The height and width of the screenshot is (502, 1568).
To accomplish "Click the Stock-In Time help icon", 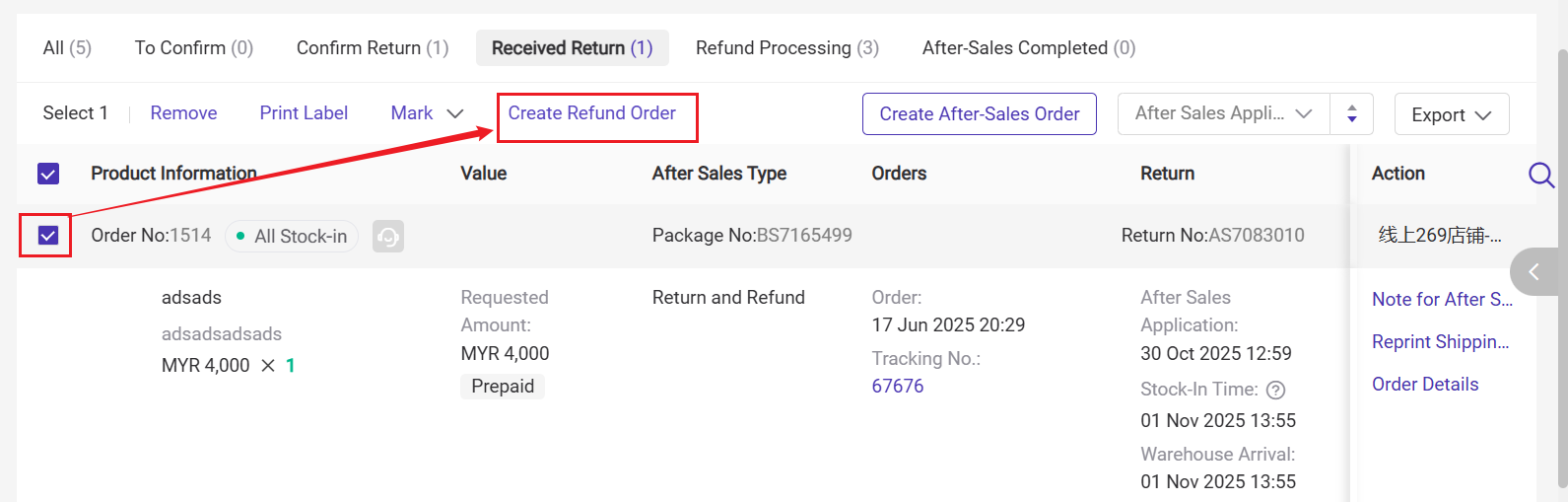I will pos(1275,390).
